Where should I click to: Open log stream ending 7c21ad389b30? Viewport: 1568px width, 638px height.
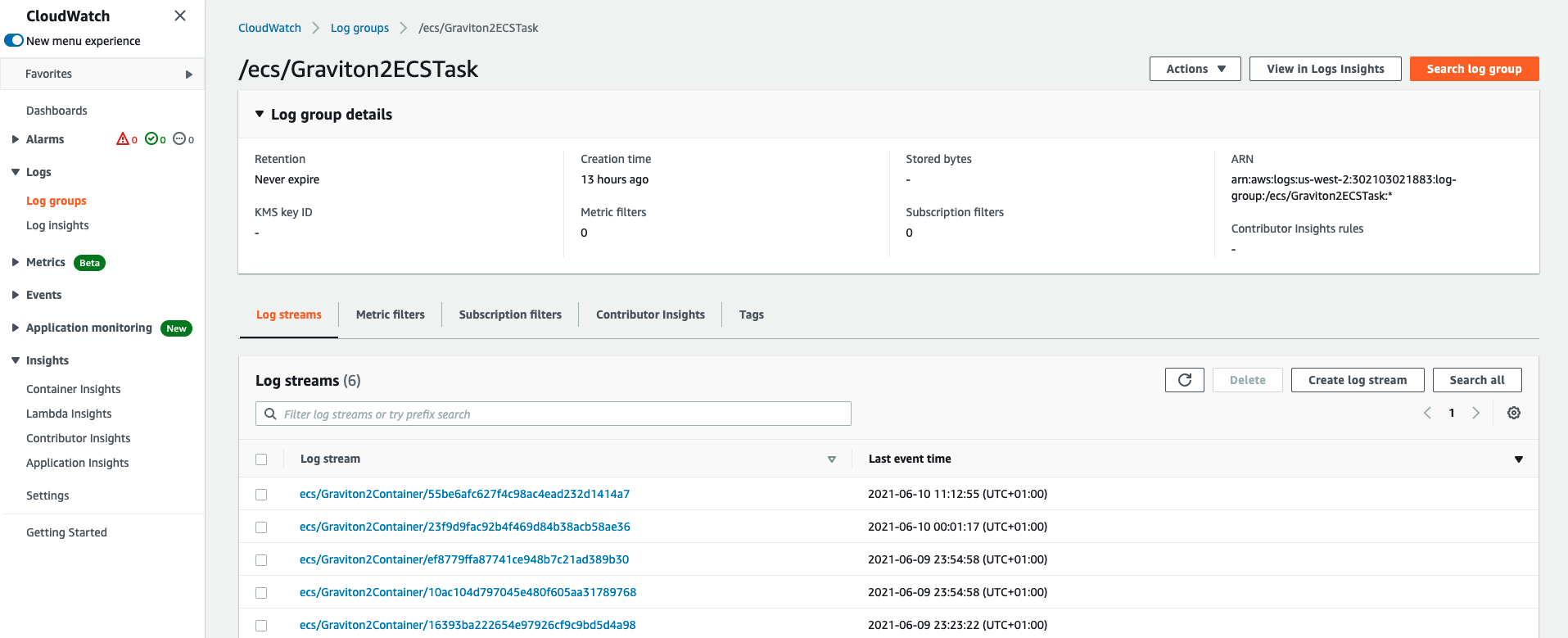[464, 559]
